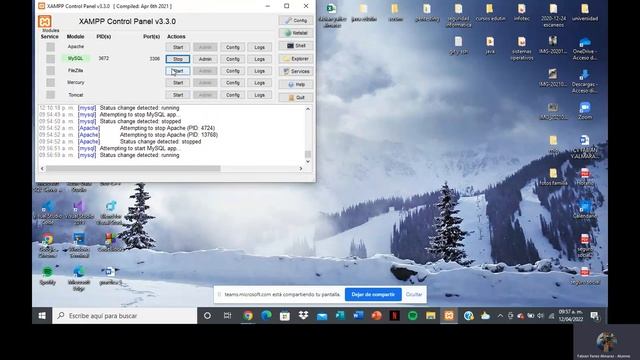Click the log pane right scroll arrow
This screenshot has width=640, height=360.
(x=301, y=168)
